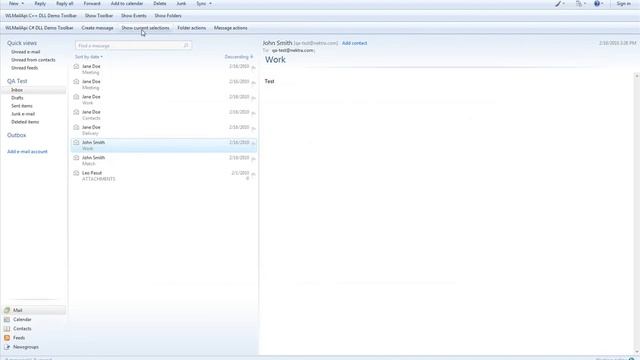Click Show Toolbar in C++ demo toolbar

tap(99, 16)
